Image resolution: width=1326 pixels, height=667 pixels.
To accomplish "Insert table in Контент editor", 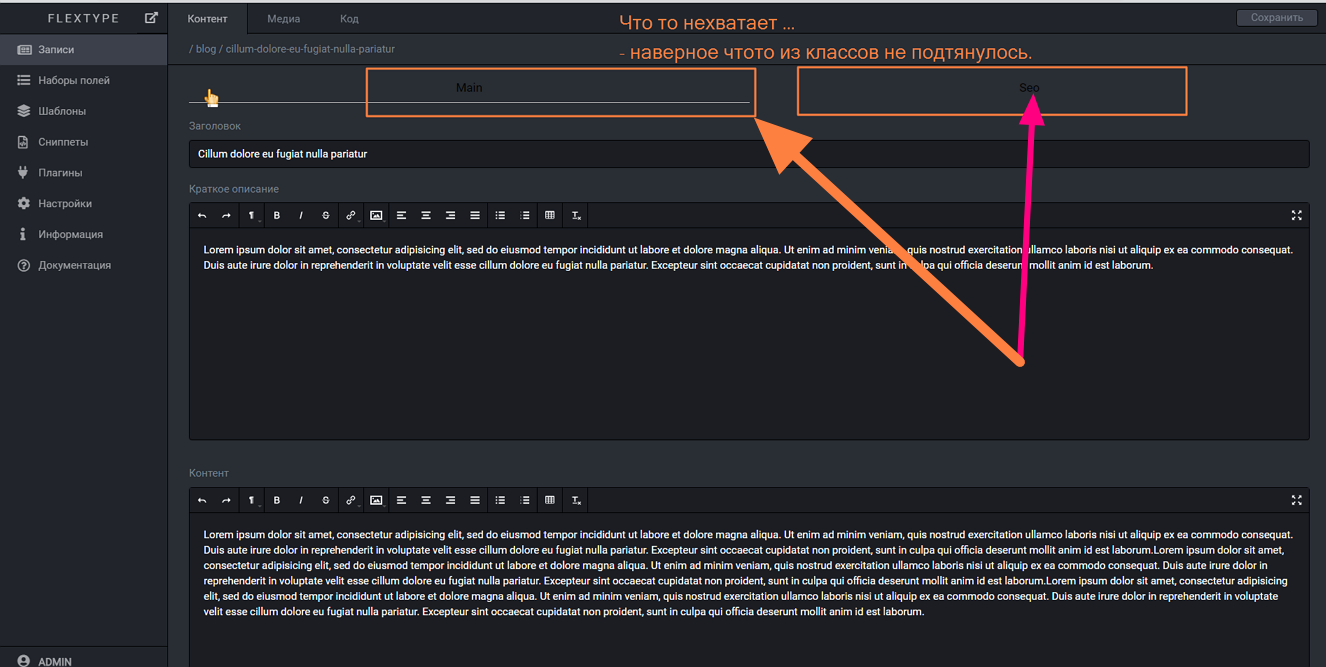I will [x=550, y=500].
